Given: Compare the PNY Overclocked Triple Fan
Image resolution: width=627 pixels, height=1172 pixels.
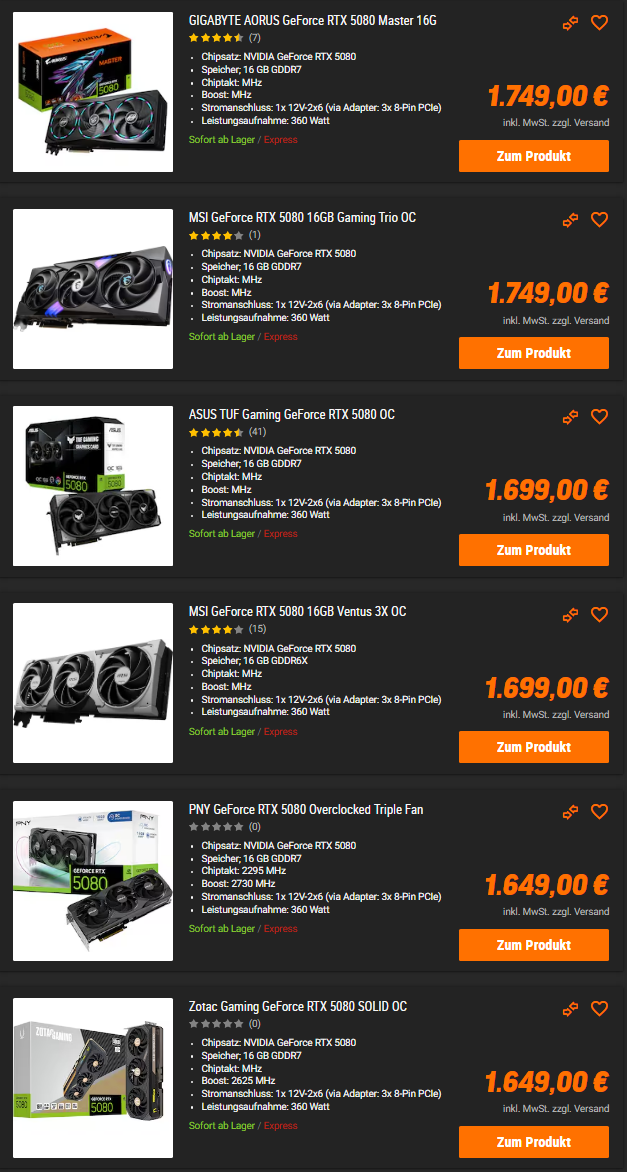Looking at the screenshot, I should pyautogui.click(x=571, y=812).
